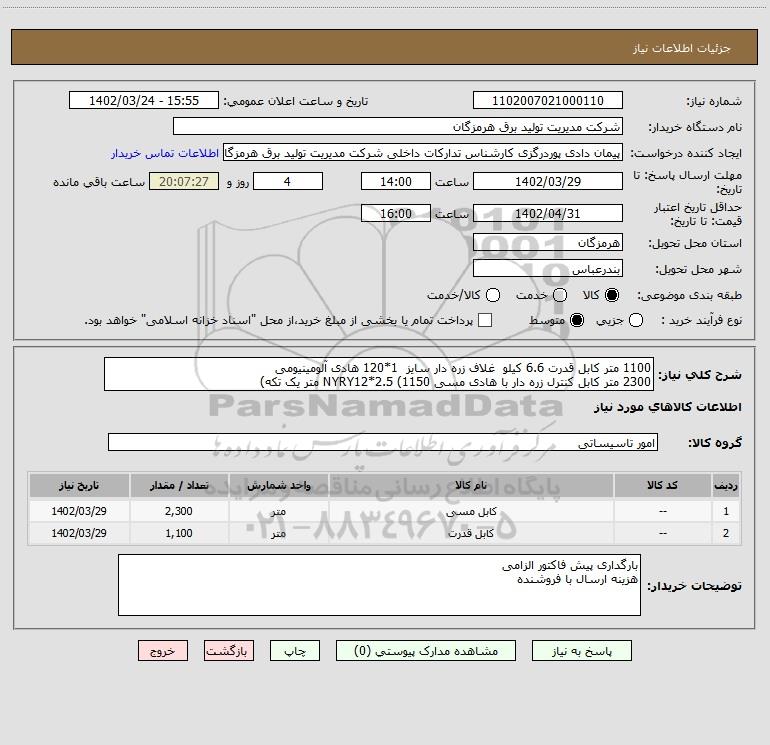
Task: Click quantity cell 1,100
Action: [x=179, y=533]
